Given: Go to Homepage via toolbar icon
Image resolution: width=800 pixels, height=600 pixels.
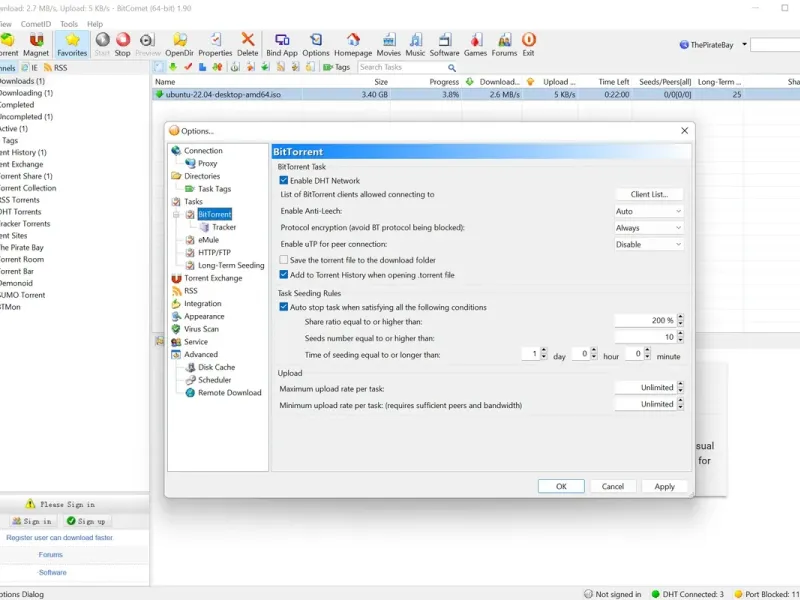Looking at the screenshot, I should 353,44.
